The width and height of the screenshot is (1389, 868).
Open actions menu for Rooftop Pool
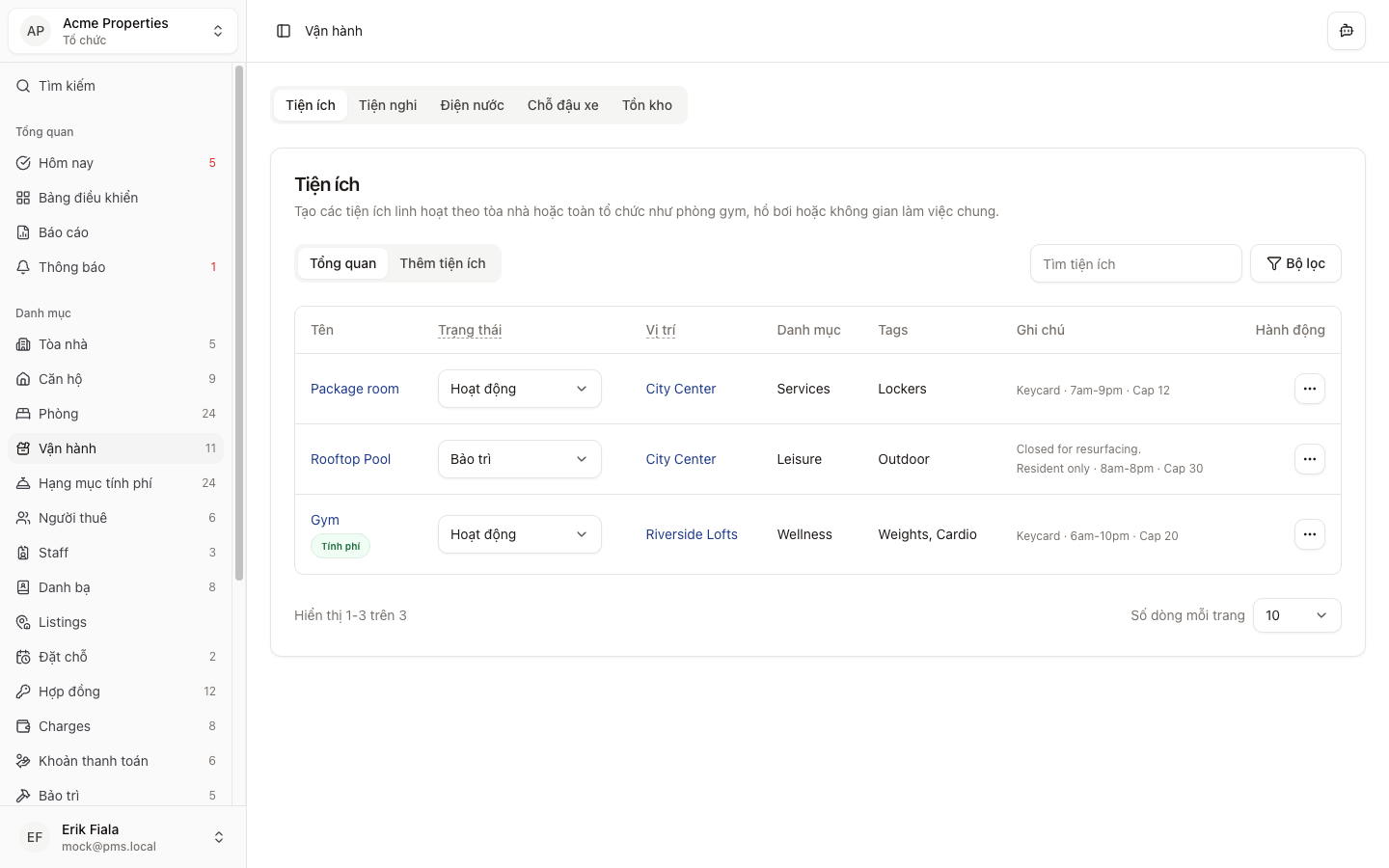click(x=1309, y=459)
